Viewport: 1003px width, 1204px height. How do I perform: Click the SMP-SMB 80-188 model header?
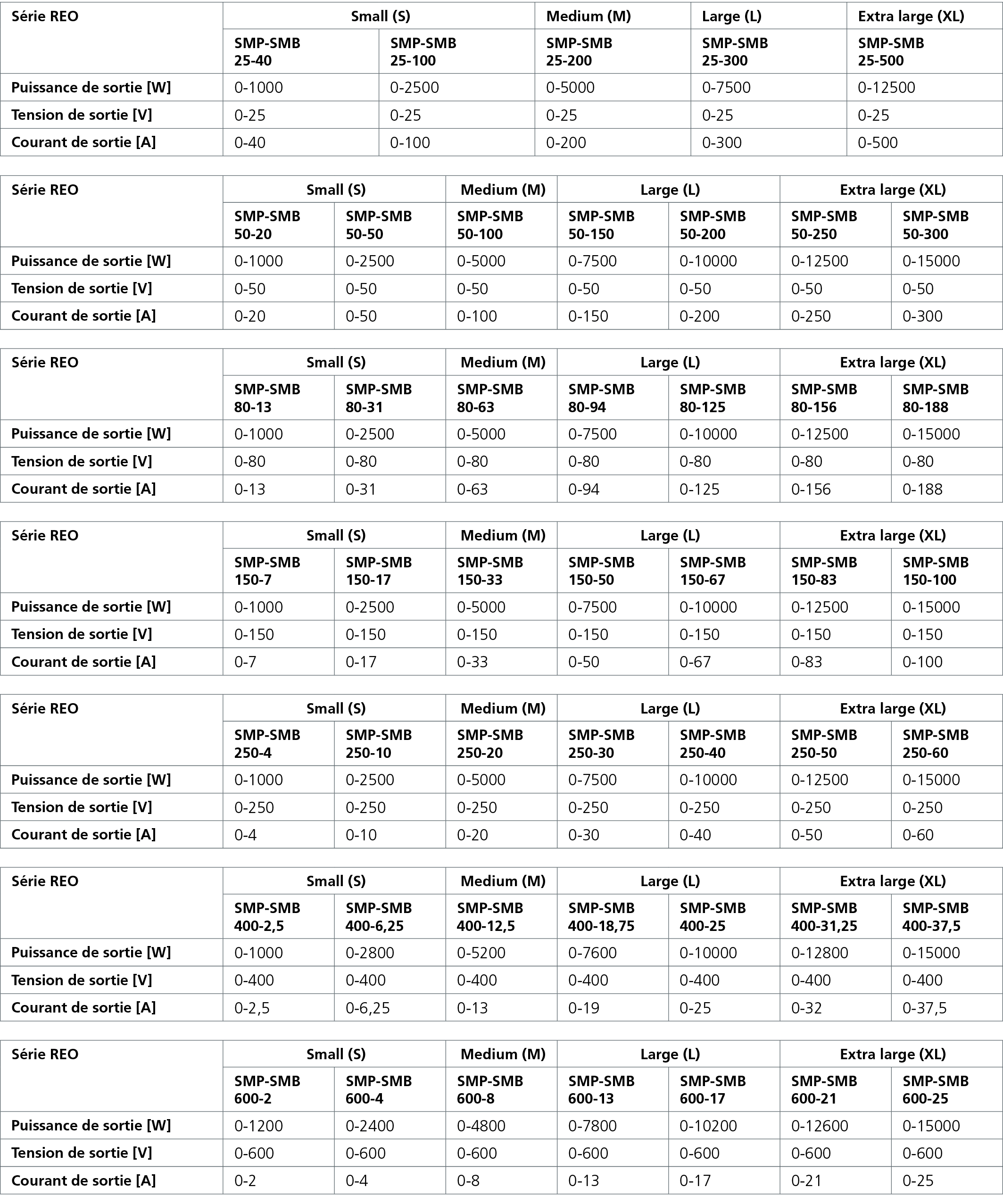point(936,398)
